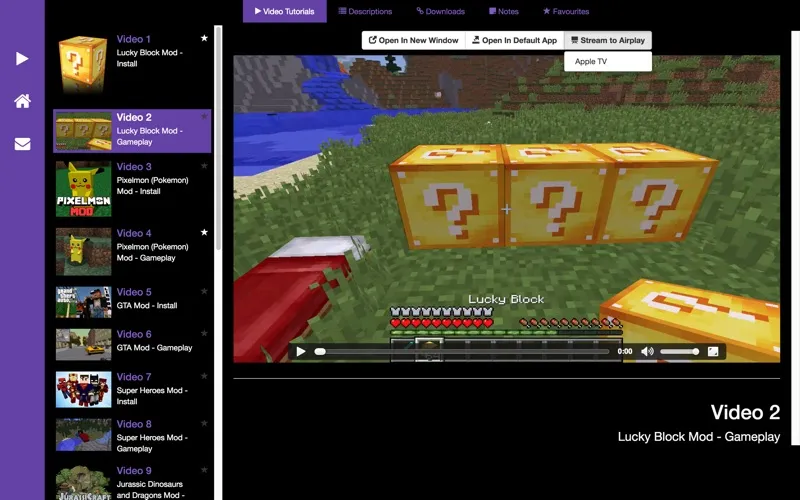Image resolution: width=800 pixels, height=500 pixels.
Task: Toggle favourite star for Video 8
Action: pyautogui.click(x=204, y=423)
